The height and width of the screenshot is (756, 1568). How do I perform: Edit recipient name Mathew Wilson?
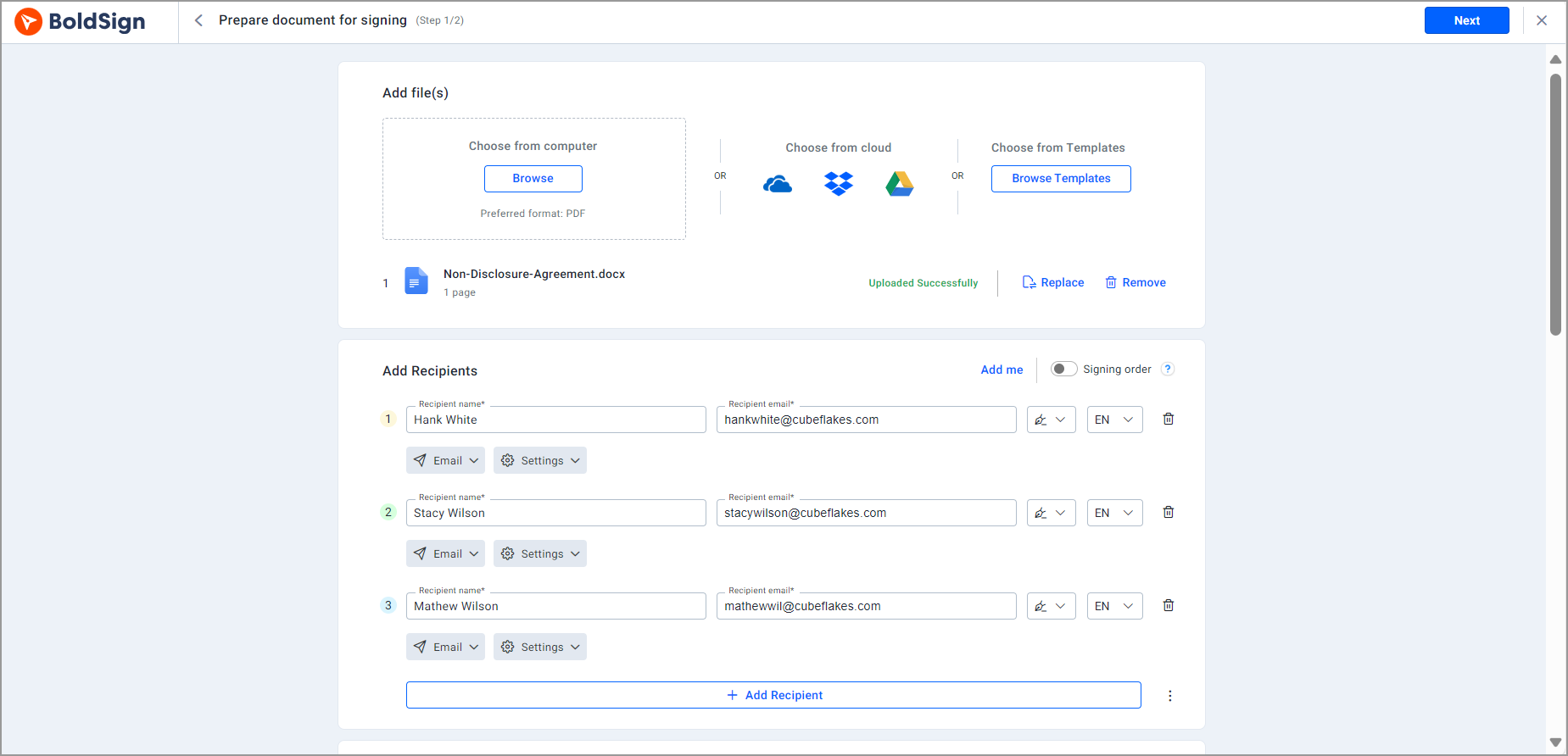click(x=556, y=606)
